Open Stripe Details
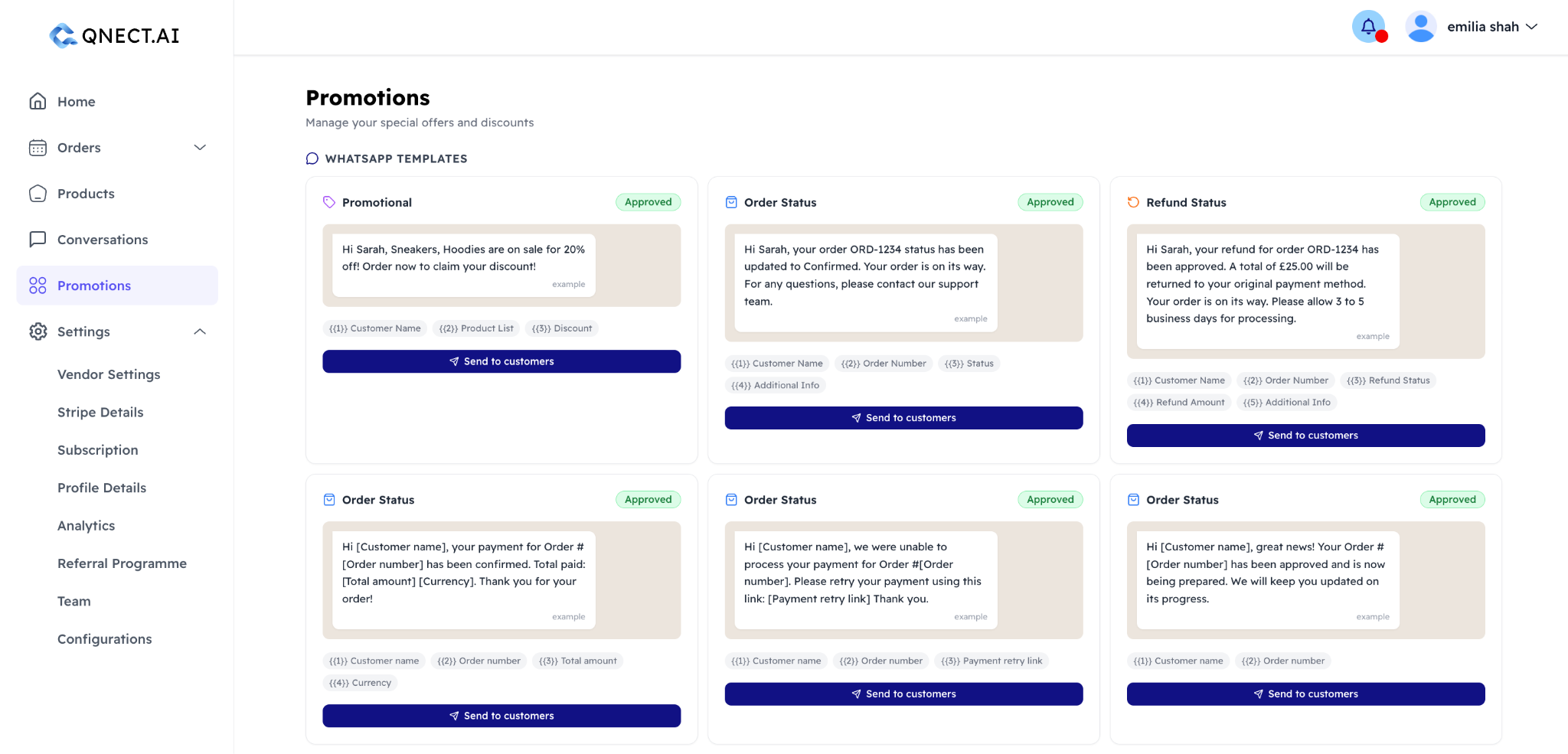The height and width of the screenshot is (754, 1568). click(100, 412)
